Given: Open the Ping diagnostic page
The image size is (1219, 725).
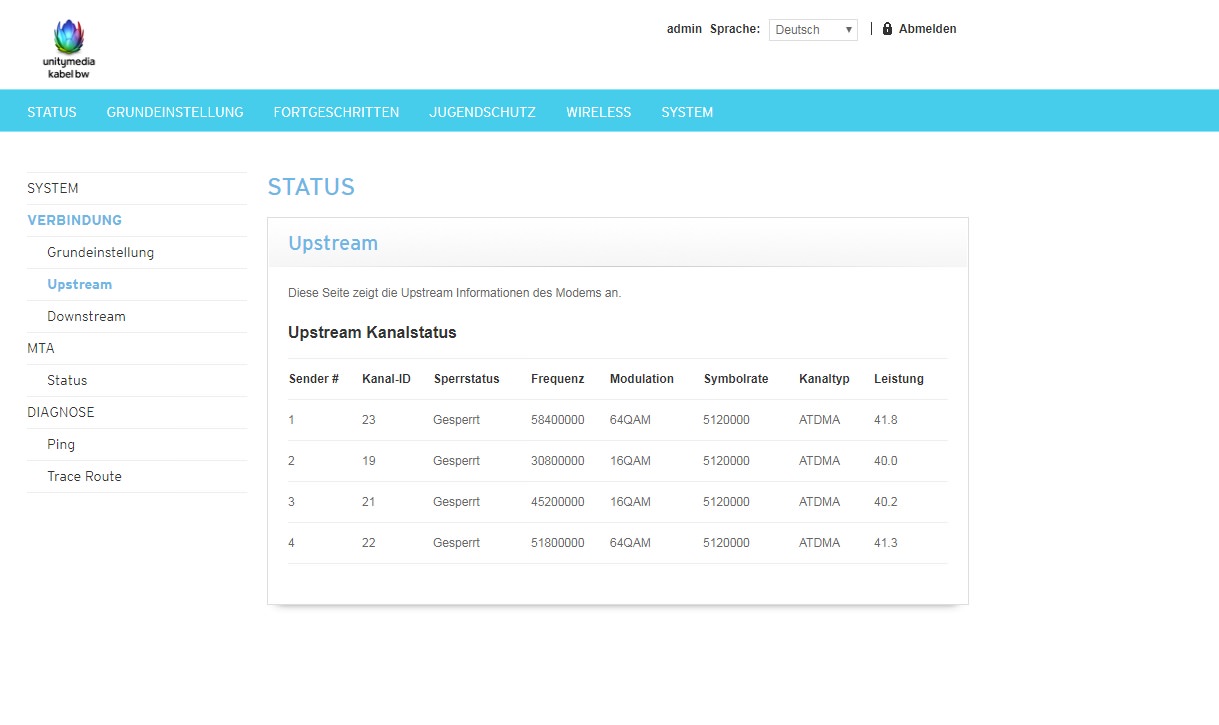Looking at the screenshot, I should [x=61, y=444].
